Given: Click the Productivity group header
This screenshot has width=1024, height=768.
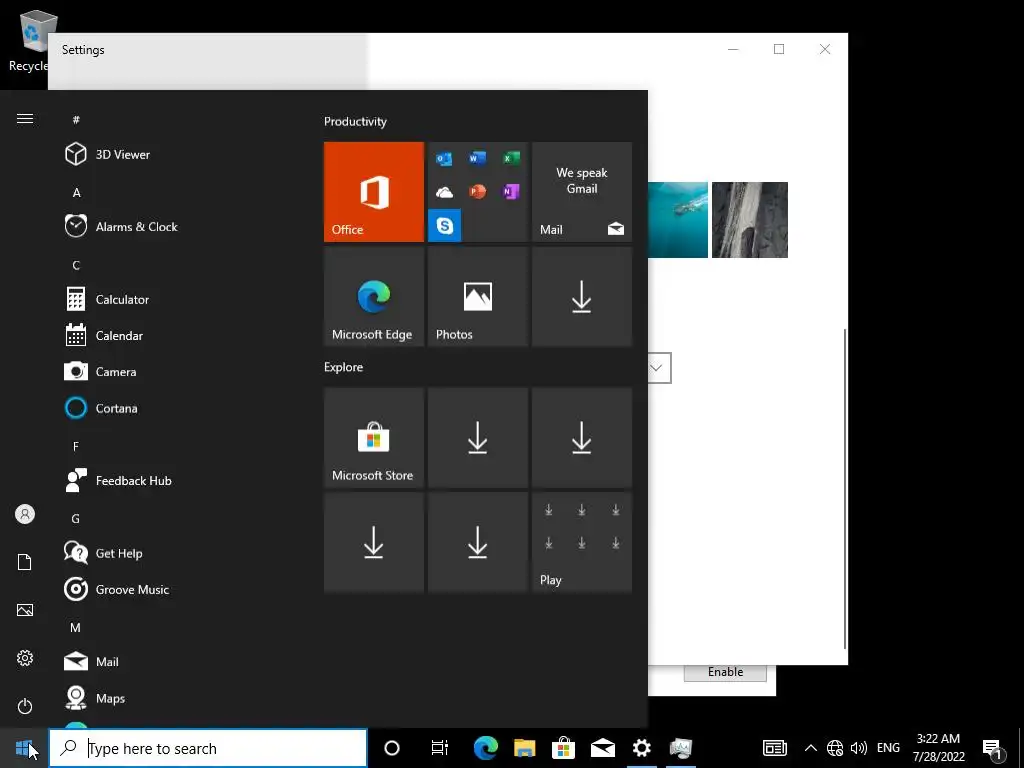Looking at the screenshot, I should pyautogui.click(x=355, y=121).
